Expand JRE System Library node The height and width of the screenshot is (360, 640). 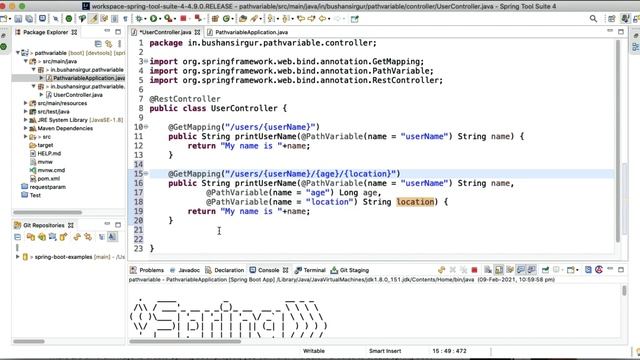25,120
